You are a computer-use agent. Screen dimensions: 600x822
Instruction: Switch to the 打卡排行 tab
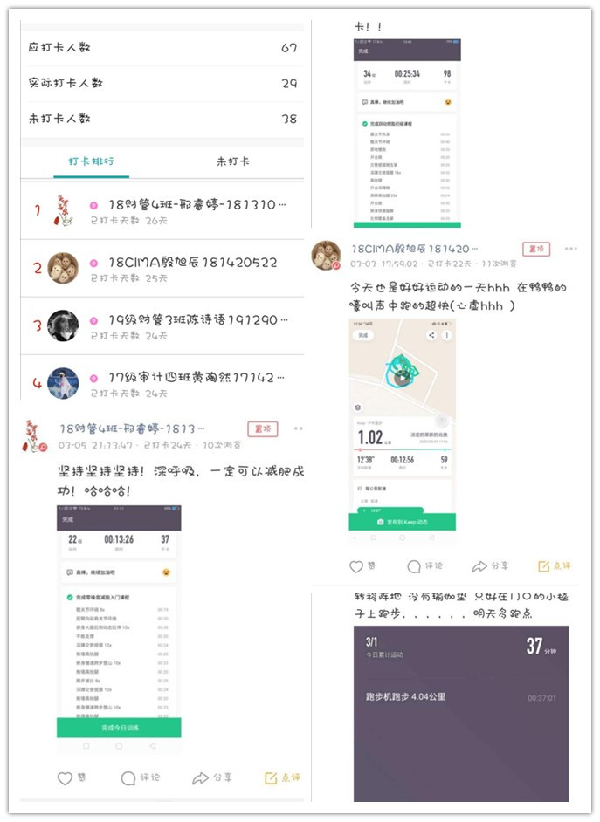[91, 161]
